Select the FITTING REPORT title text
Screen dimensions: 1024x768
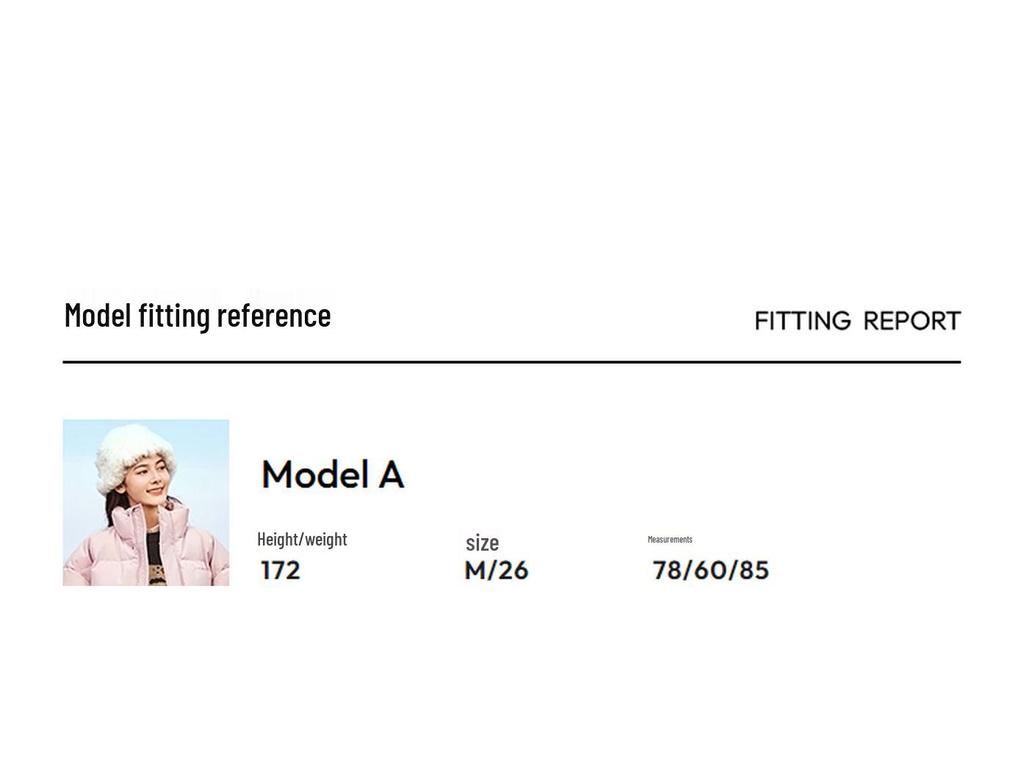857,321
